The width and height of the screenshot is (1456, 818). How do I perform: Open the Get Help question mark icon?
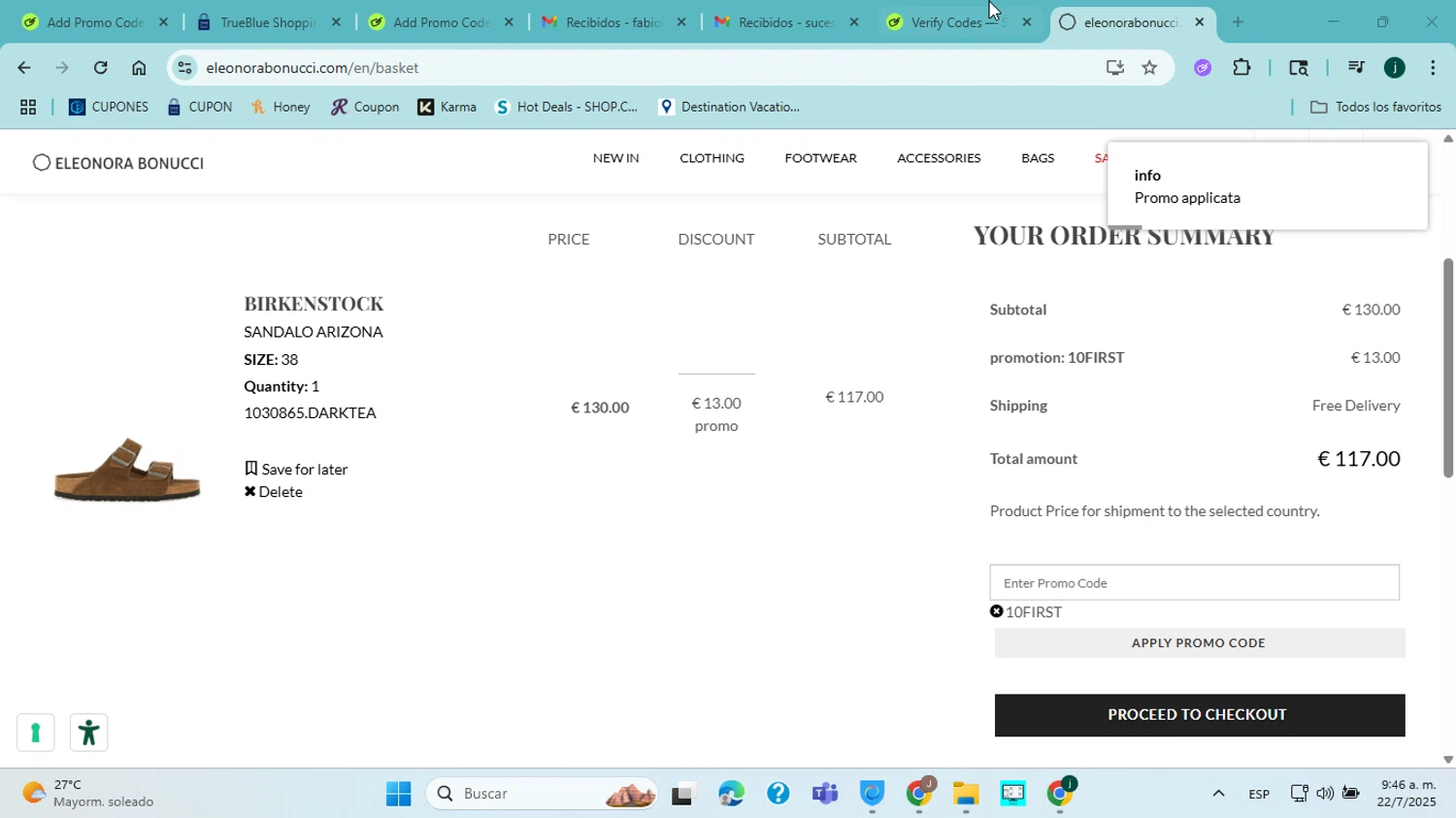pyautogui.click(x=778, y=794)
